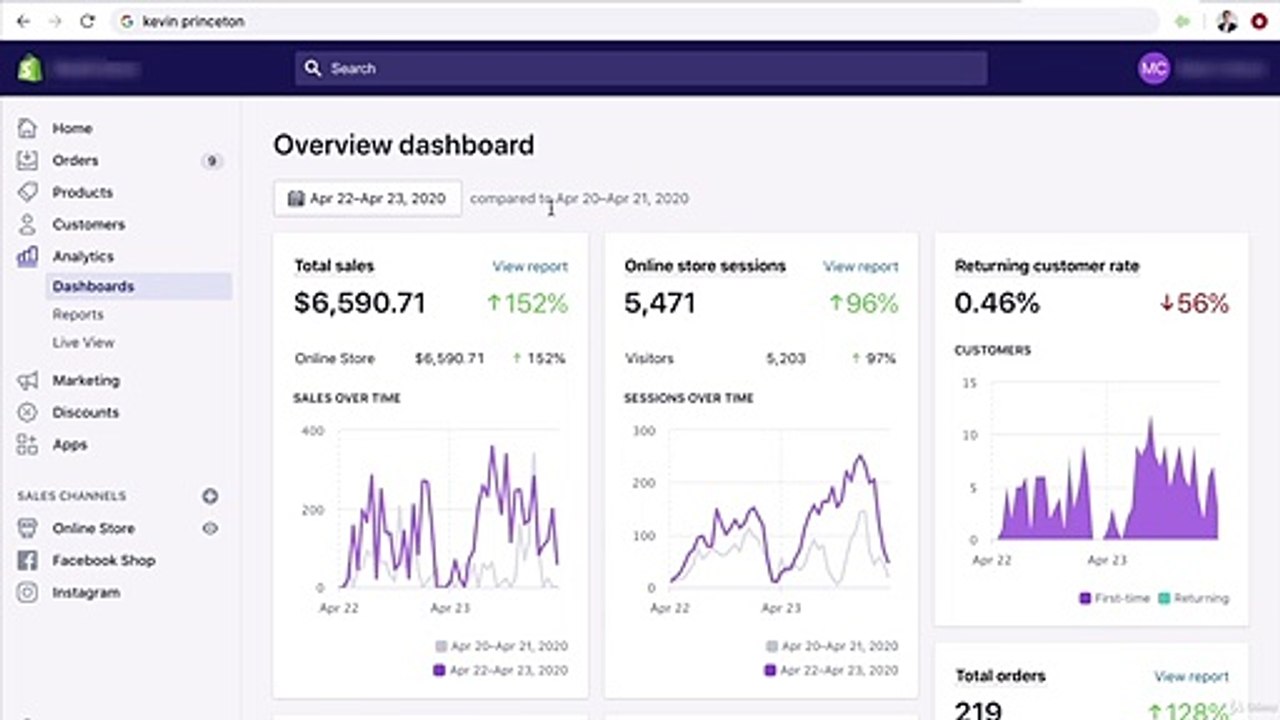Click the green browser extension icon

click(x=1184, y=21)
